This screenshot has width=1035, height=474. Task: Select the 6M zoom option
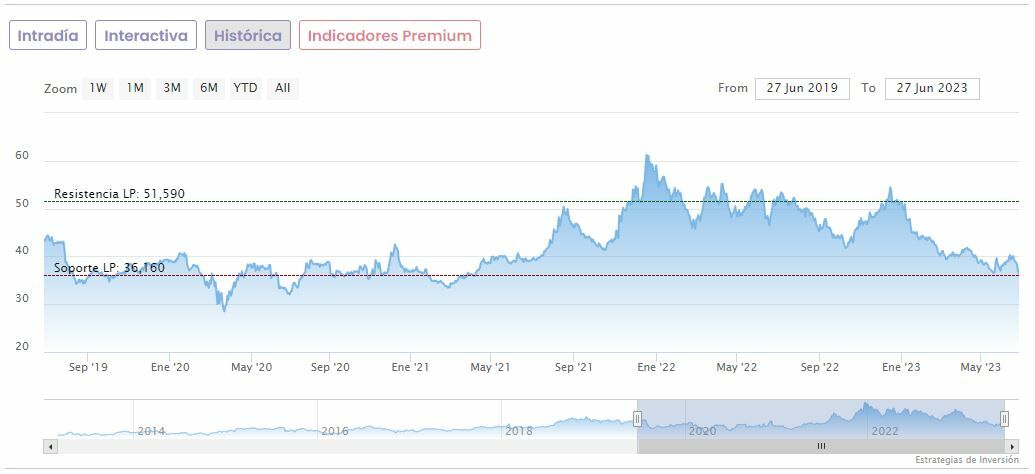[x=208, y=88]
